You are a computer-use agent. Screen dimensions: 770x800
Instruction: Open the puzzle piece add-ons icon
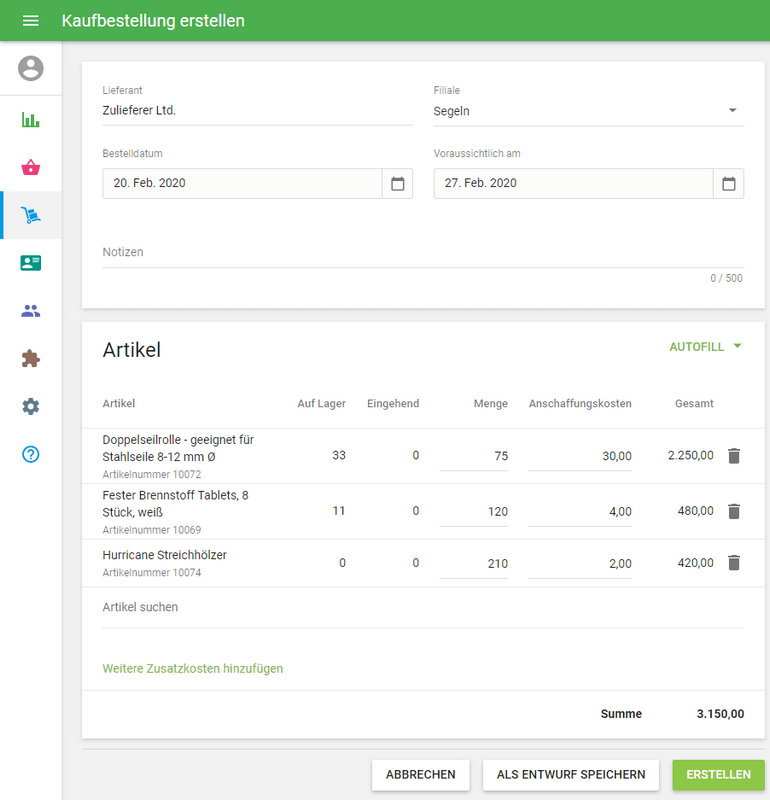pyautogui.click(x=31, y=358)
